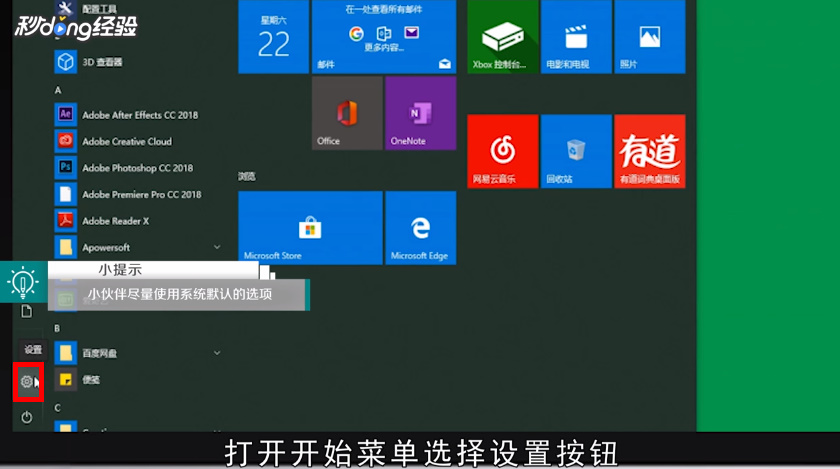This screenshot has width=840, height=469.
Task: Open 百度网盘 folder icon
Action: 65,353
